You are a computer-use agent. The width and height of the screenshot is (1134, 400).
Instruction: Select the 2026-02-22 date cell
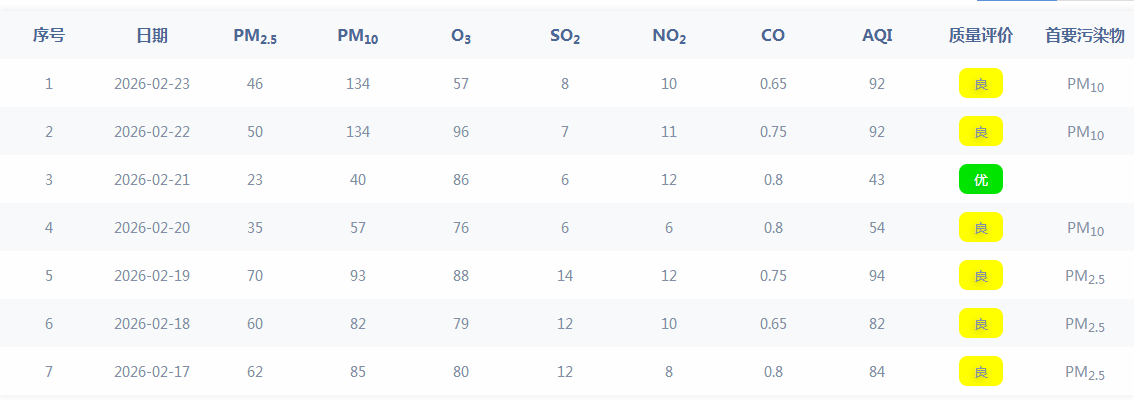[x=152, y=132]
